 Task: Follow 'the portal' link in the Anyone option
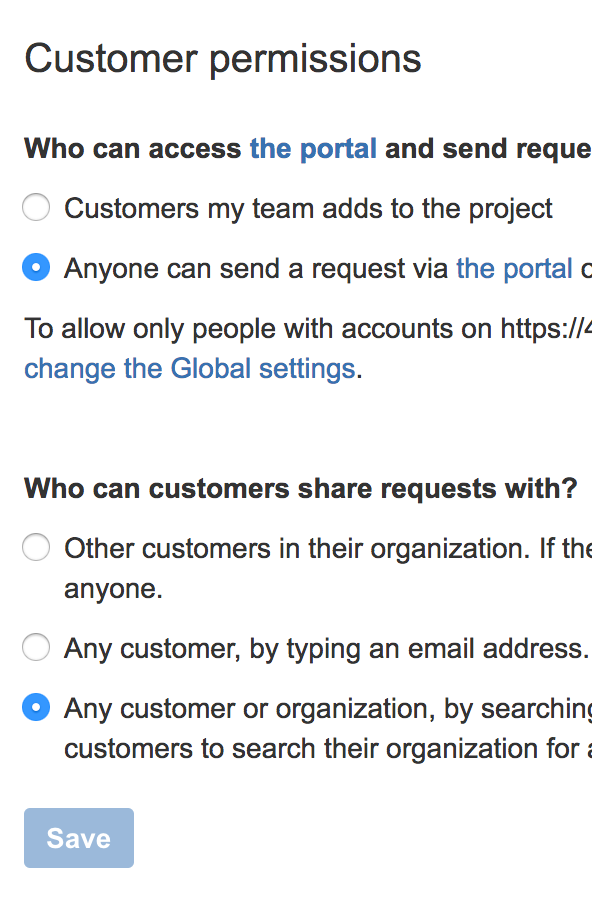[514, 269]
